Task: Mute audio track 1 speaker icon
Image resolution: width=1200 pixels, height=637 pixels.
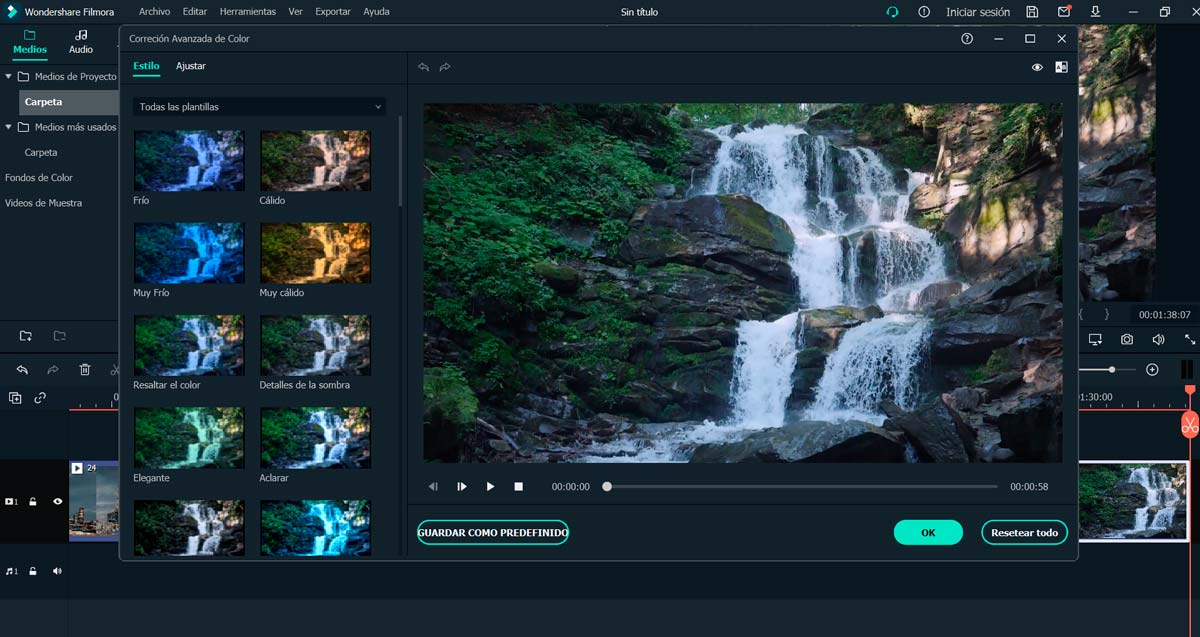Action: pyautogui.click(x=57, y=571)
